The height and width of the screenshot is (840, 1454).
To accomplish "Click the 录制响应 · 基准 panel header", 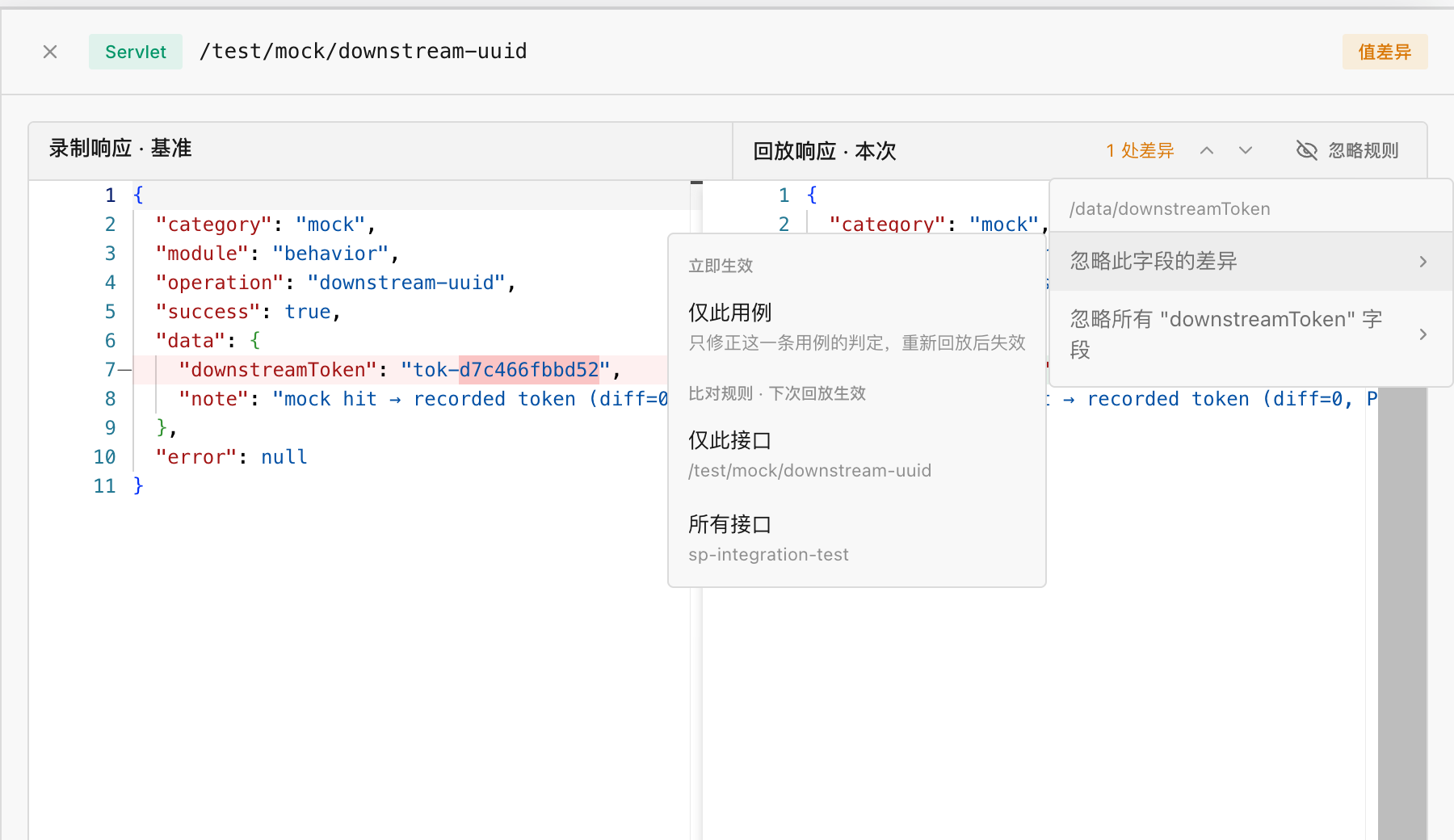I will coord(120,149).
